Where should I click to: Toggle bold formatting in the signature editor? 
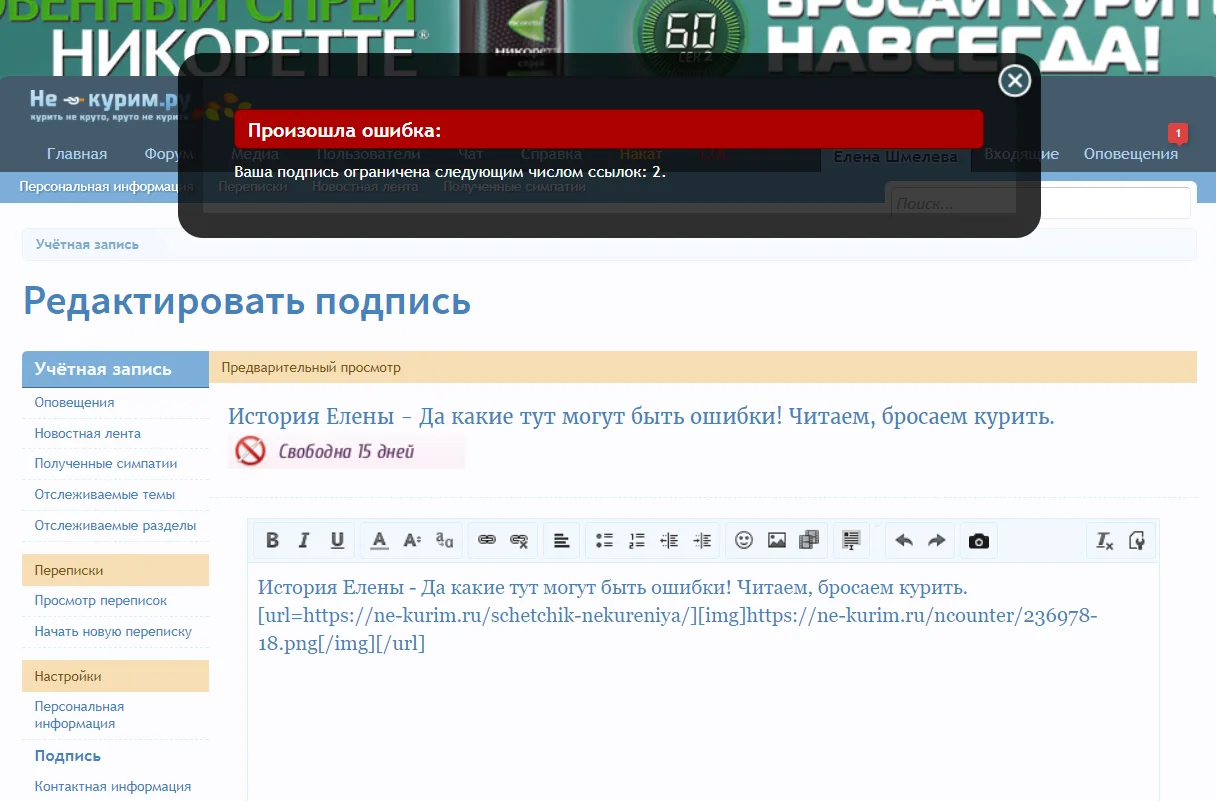272,540
